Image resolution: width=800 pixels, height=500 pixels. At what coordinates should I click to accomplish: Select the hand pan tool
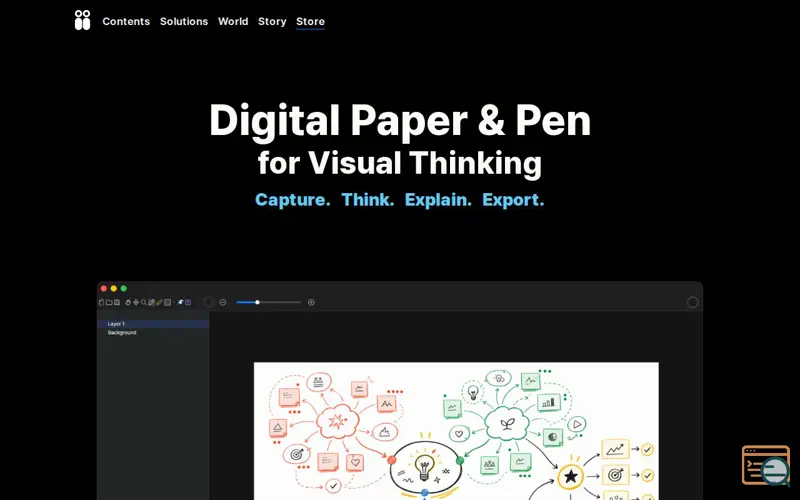point(128,303)
